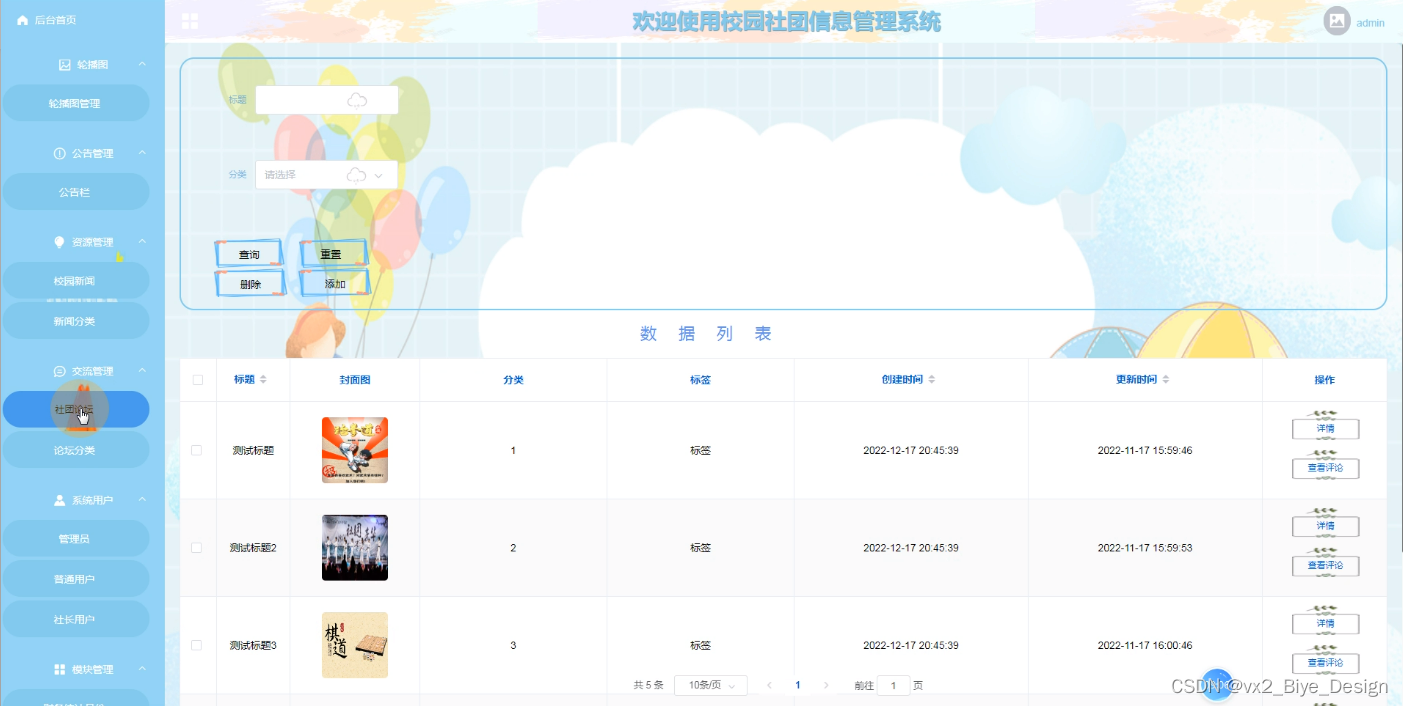Viewport: 1403px width, 706px height.
Task: Go to next page arrow
Action: (x=826, y=685)
